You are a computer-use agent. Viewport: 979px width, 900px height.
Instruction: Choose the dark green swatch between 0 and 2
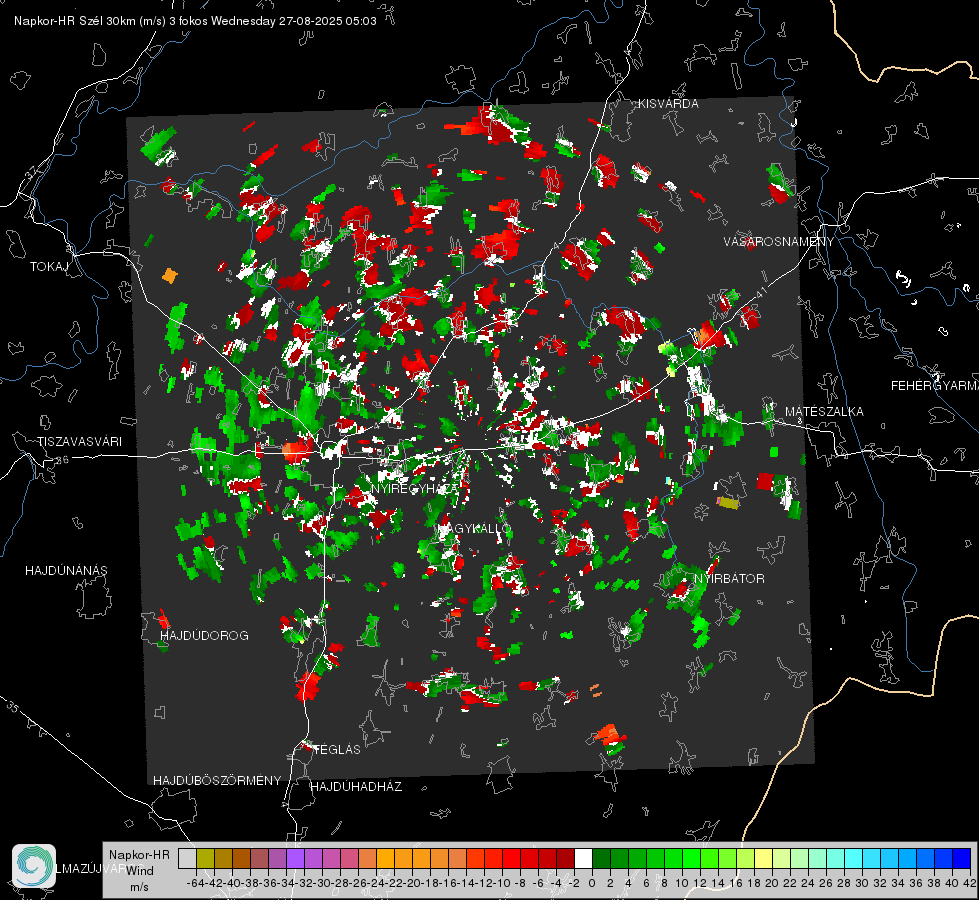pos(601,858)
